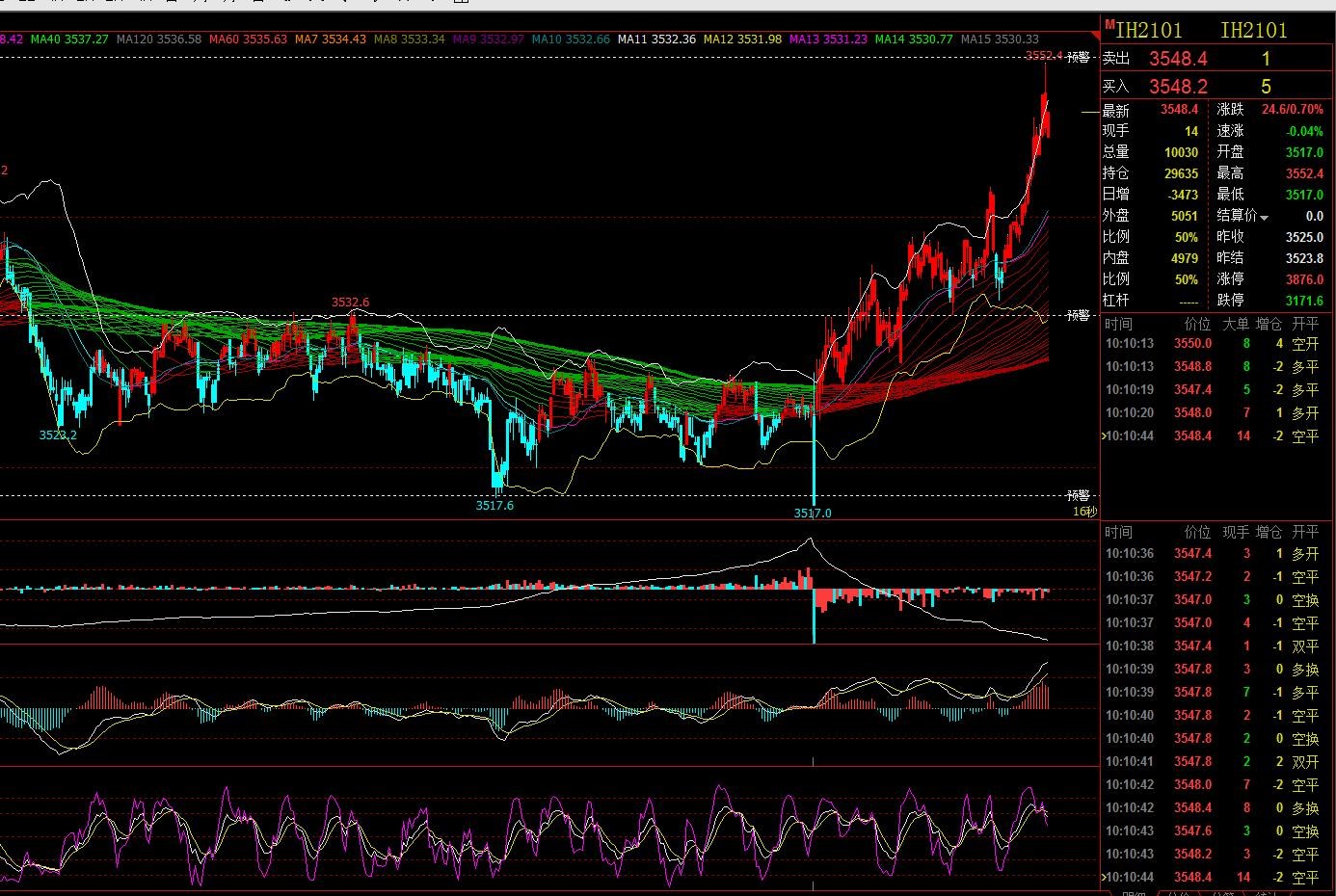Click the 涨跌 value 24.6/0.70%
1336x896 pixels.
[1293, 110]
